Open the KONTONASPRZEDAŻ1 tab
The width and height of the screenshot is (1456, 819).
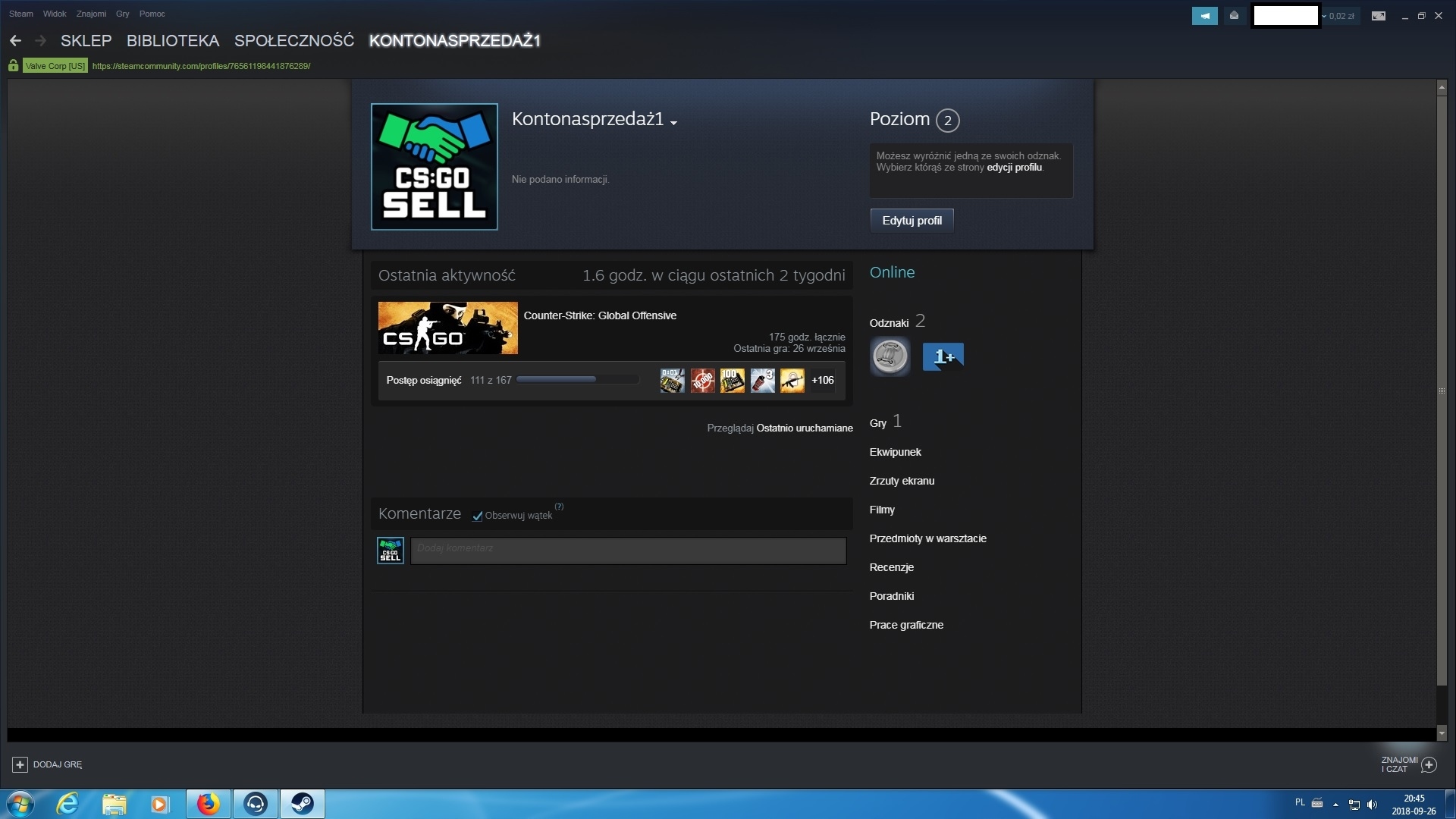pyautogui.click(x=455, y=40)
